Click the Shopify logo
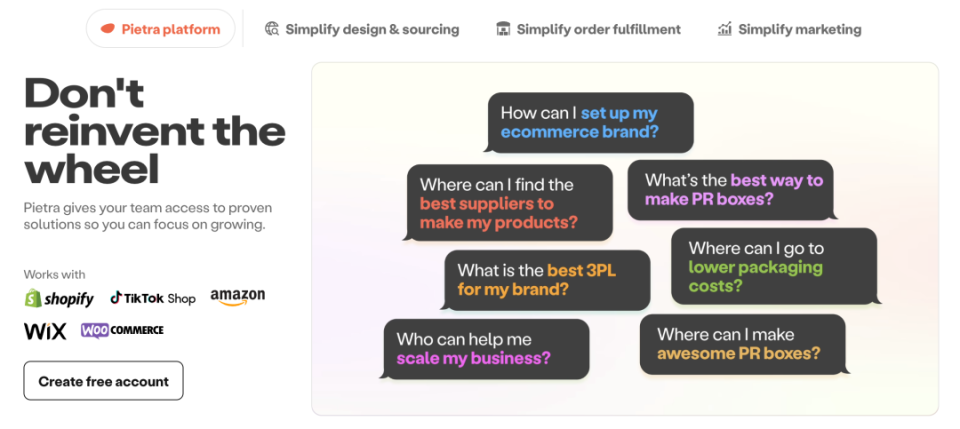The height and width of the screenshot is (429, 960). coord(59,298)
